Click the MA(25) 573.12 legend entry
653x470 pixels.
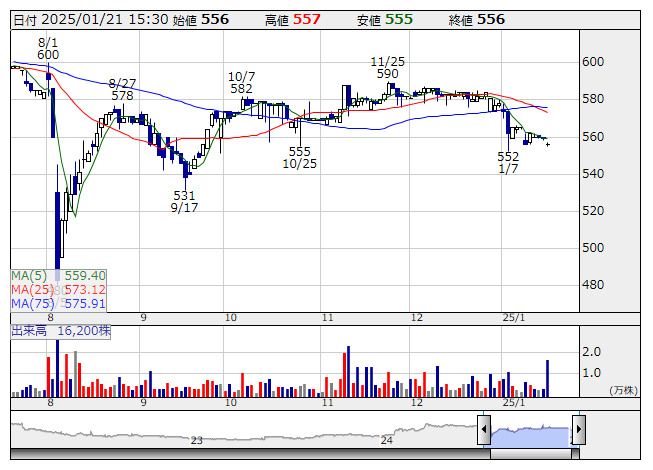[58, 290]
